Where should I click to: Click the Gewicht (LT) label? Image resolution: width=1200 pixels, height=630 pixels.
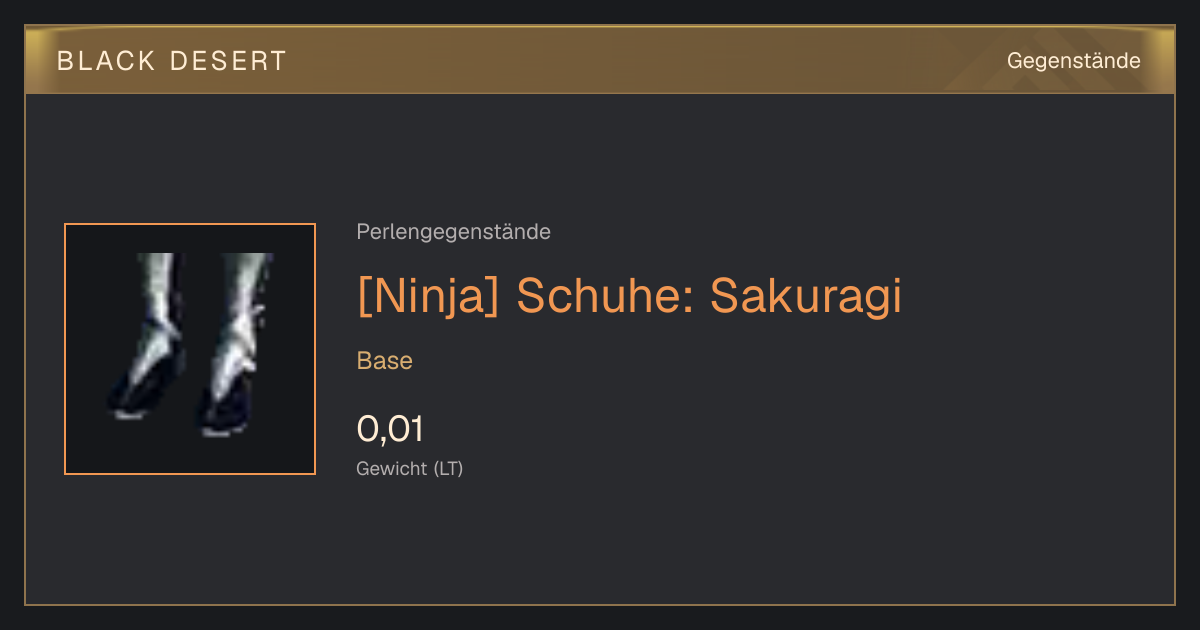tap(410, 468)
